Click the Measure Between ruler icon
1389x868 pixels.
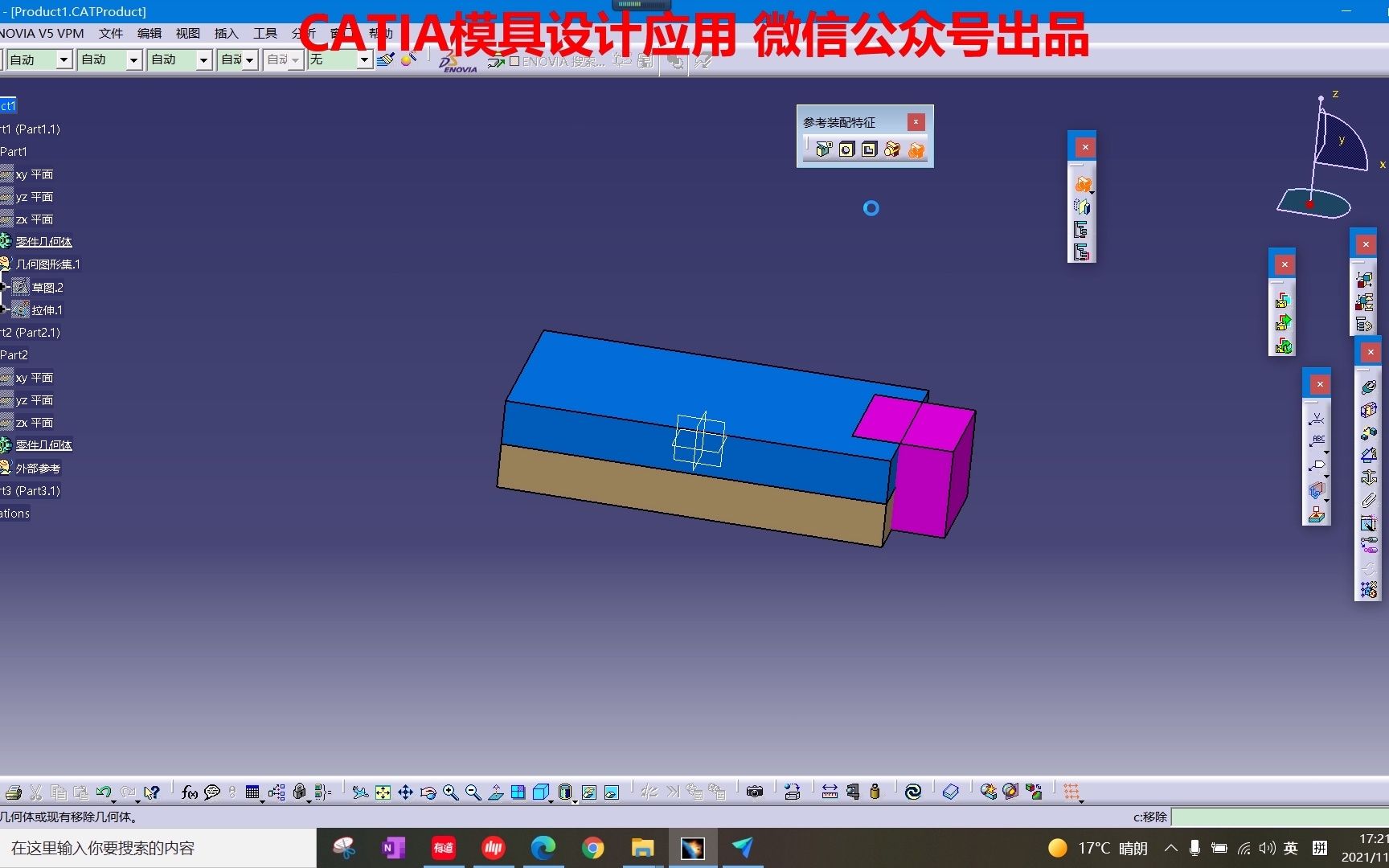tap(830, 792)
